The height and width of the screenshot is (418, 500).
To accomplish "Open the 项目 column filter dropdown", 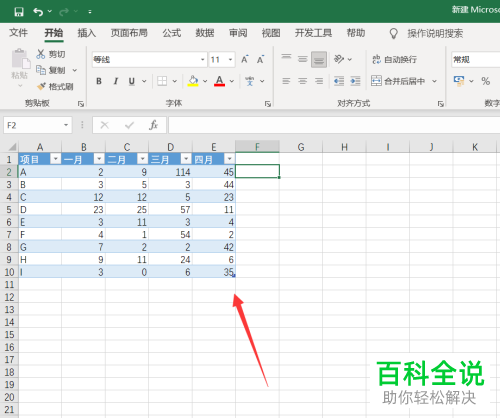I will [55, 159].
